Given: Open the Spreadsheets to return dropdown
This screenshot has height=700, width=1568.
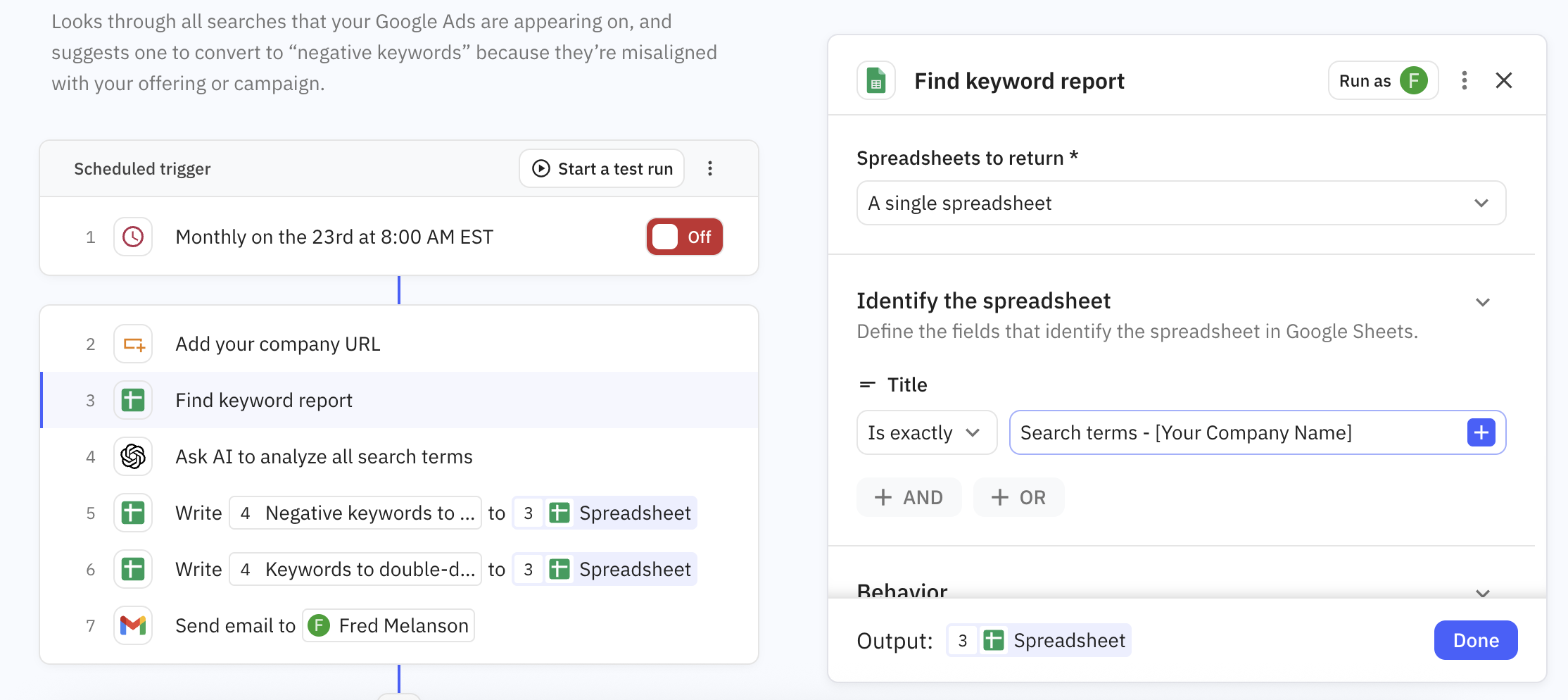Looking at the screenshot, I should [1181, 204].
